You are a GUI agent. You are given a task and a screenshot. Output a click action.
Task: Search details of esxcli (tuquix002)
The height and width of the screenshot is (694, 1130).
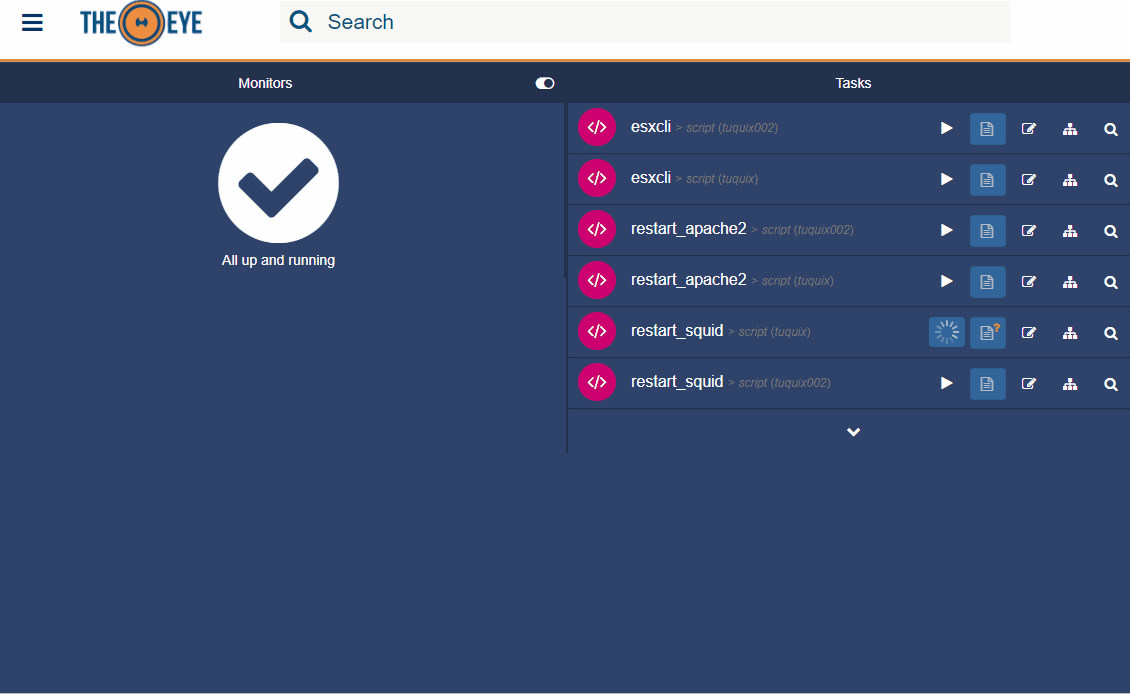(1111, 129)
